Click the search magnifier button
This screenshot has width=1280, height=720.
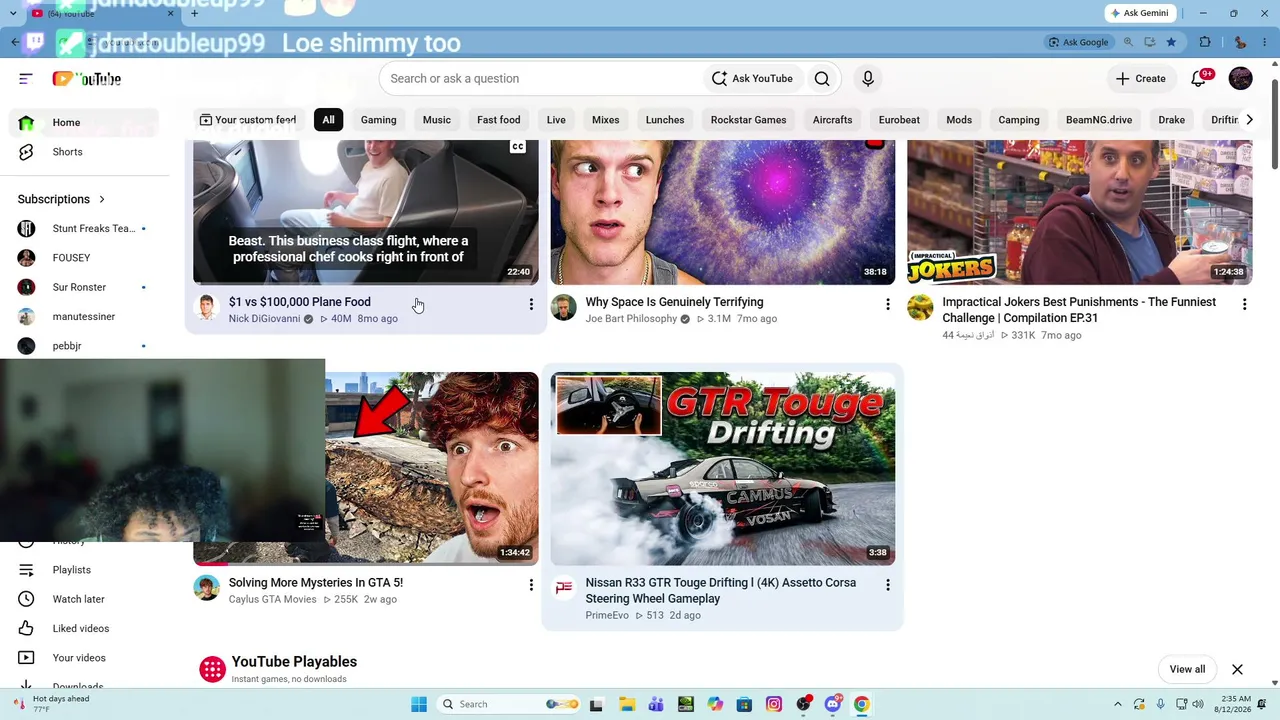click(x=822, y=79)
